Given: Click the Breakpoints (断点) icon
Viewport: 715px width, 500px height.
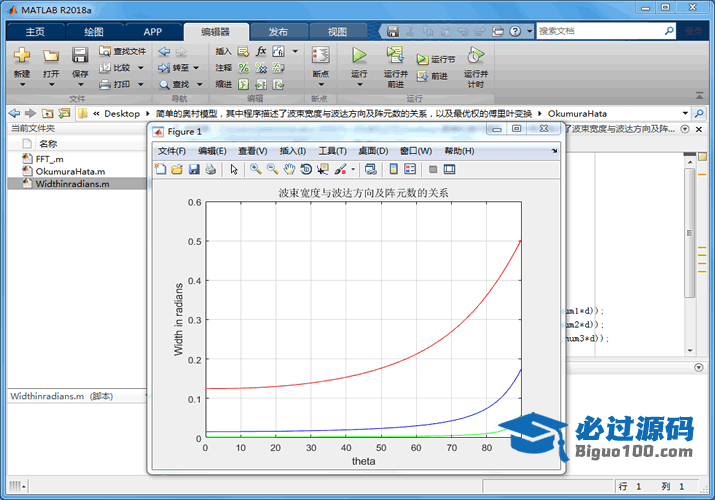Looking at the screenshot, I should click(320, 56).
